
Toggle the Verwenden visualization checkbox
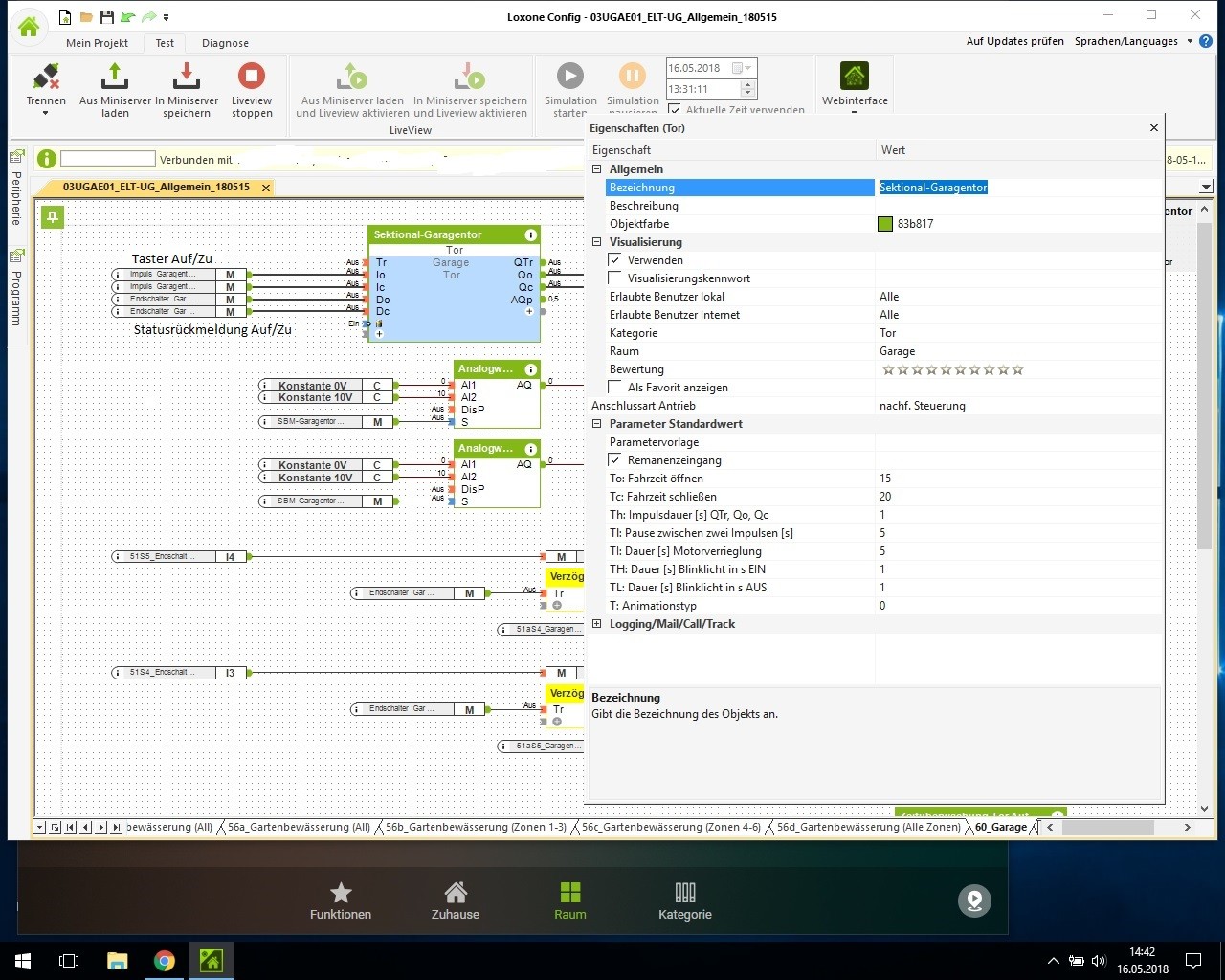tap(614, 260)
